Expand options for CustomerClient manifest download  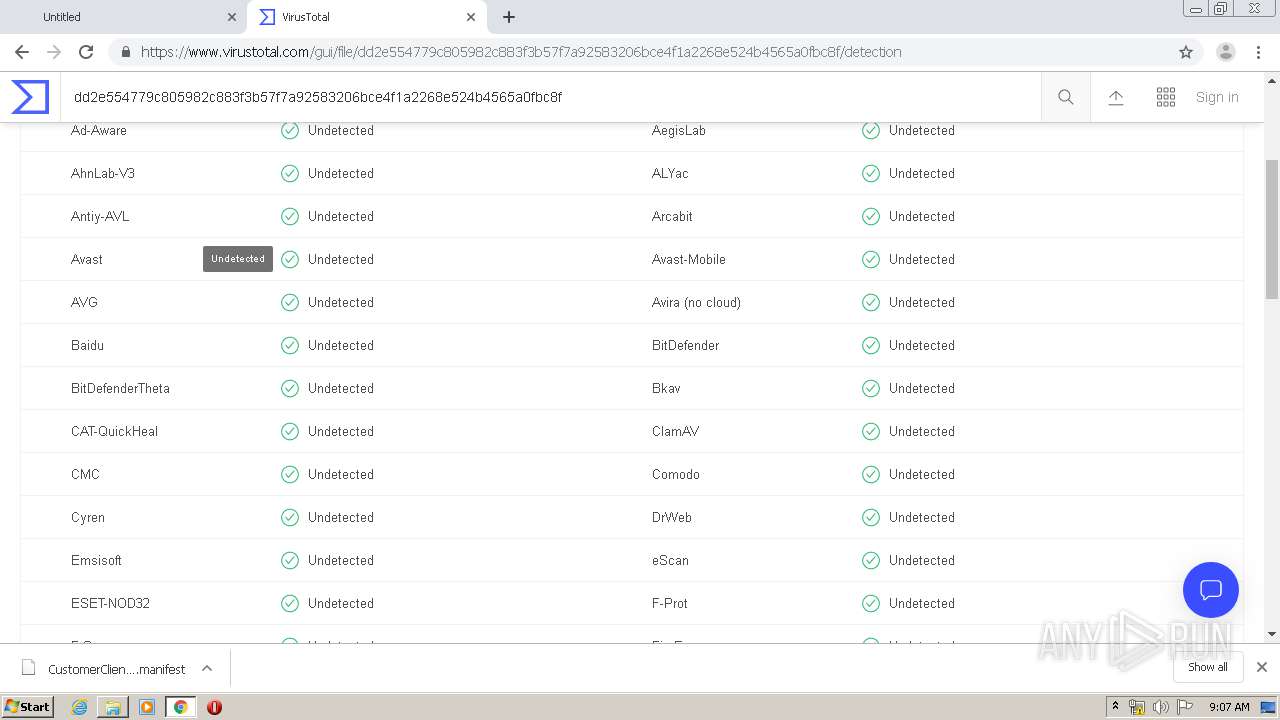click(x=207, y=668)
